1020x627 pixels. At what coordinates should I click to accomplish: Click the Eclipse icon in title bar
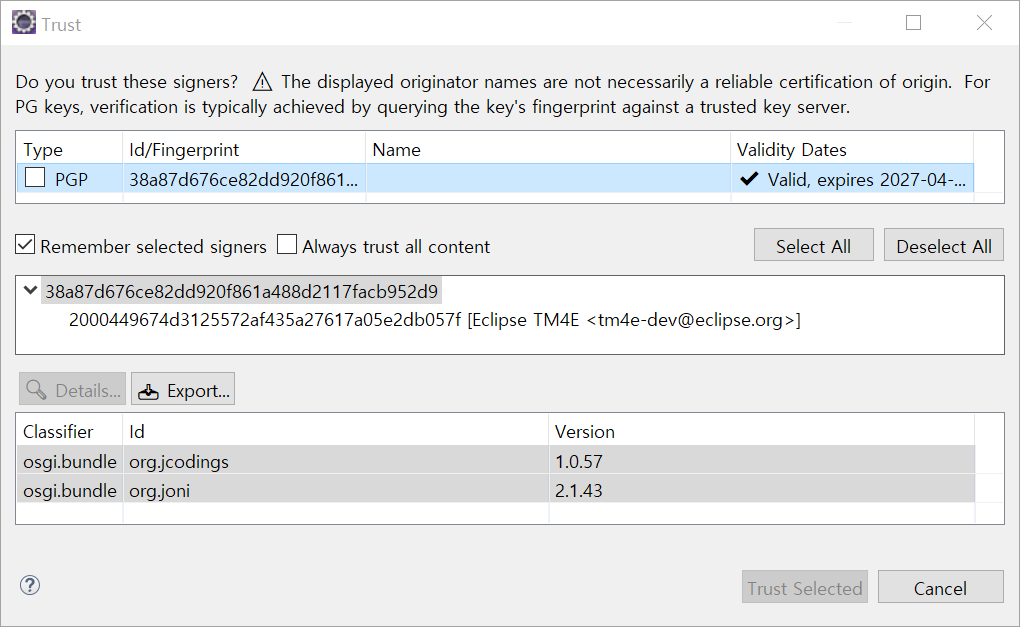(x=22, y=23)
